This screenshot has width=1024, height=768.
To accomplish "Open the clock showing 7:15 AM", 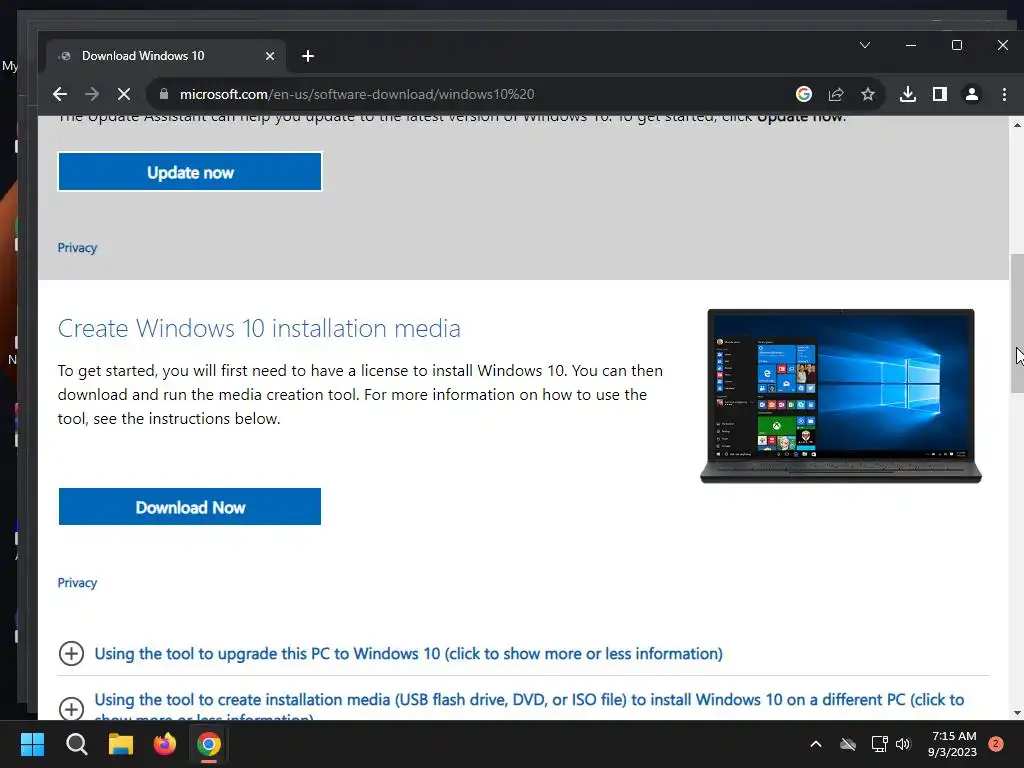I will (x=953, y=744).
